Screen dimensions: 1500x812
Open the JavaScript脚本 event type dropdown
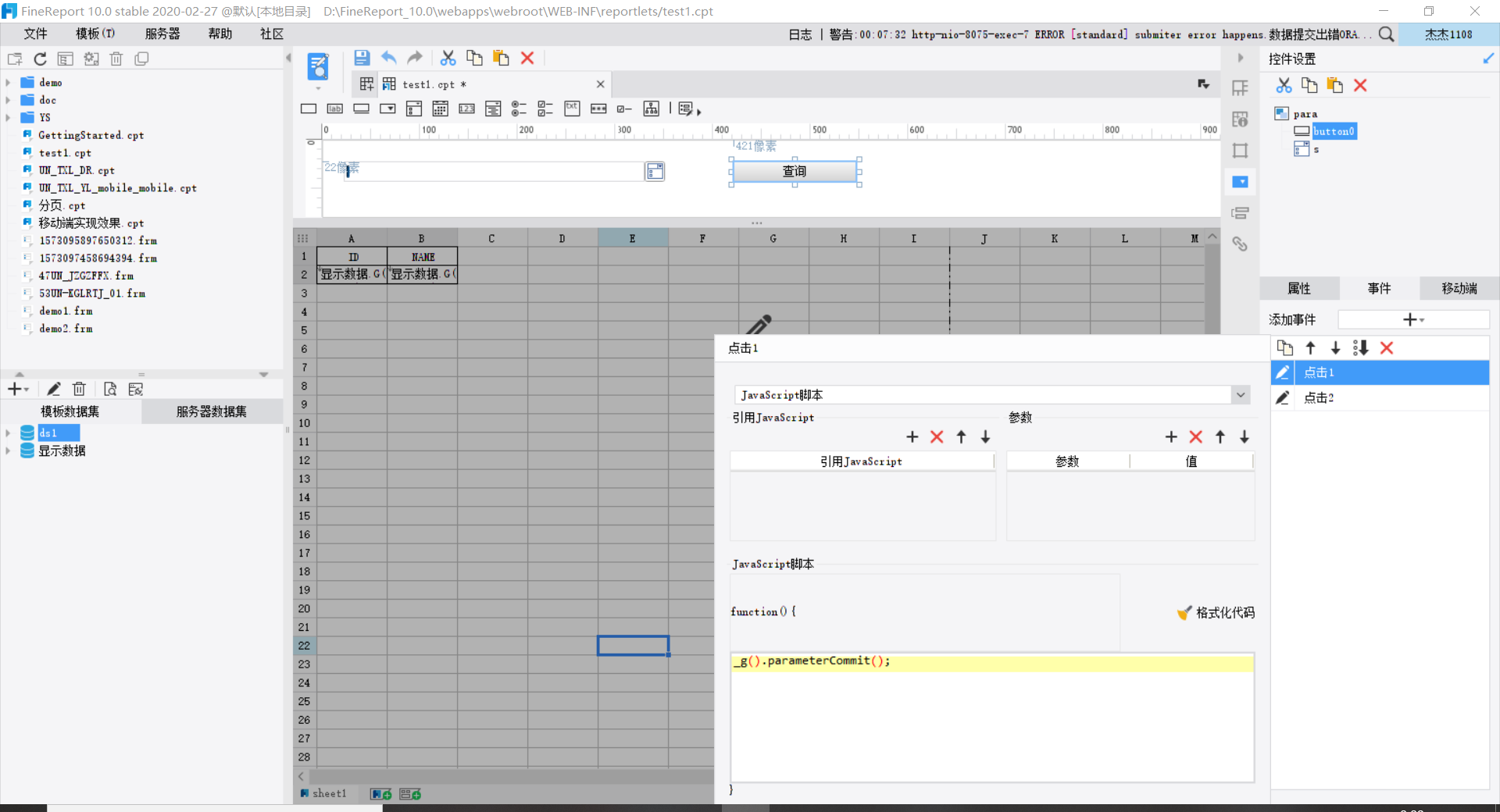pos(1240,395)
